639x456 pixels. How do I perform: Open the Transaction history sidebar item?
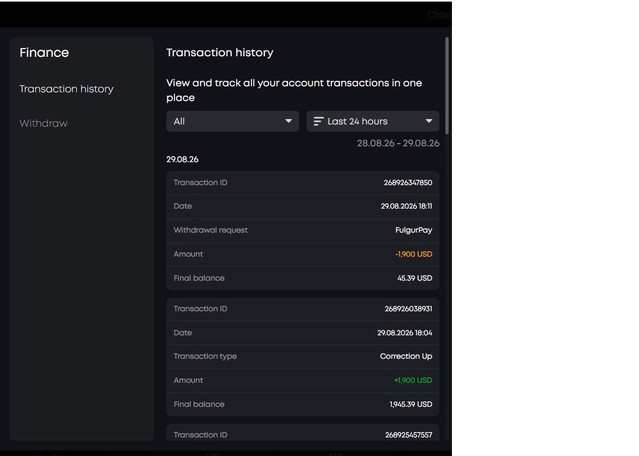click(x=66, y=89)
